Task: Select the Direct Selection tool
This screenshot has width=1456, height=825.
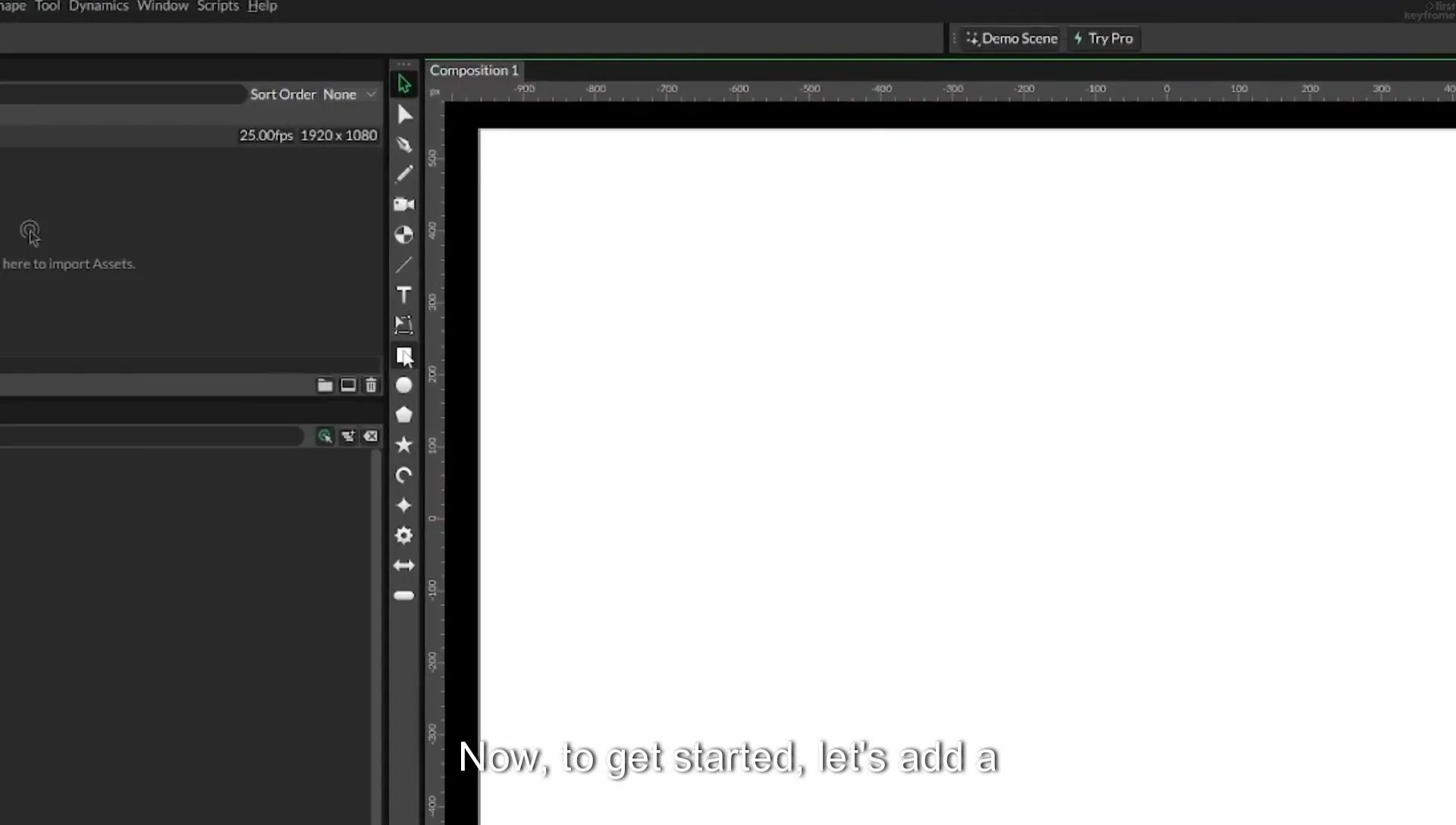Action: (x=403, y=114)
